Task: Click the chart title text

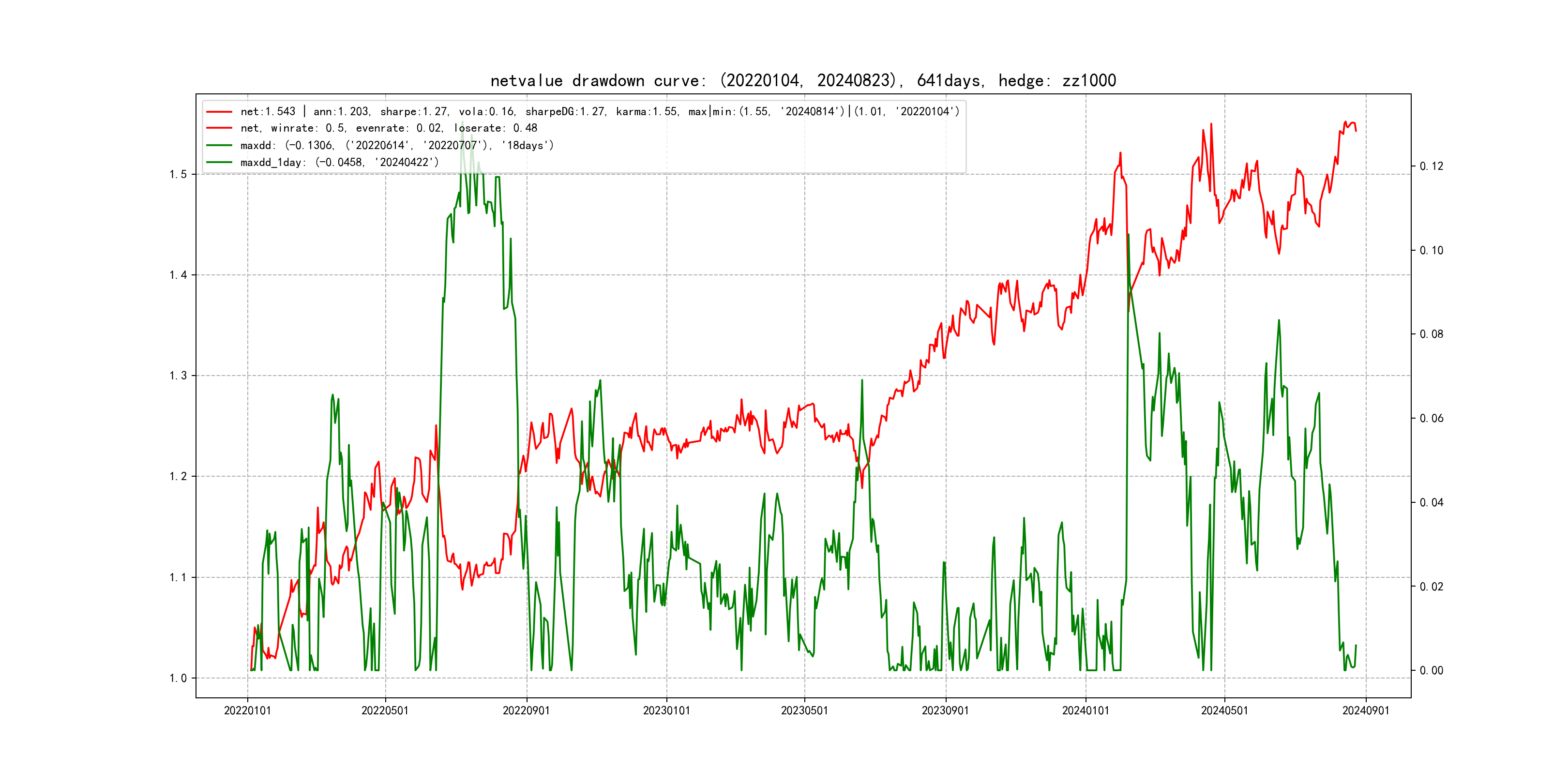Action: pyautogui.click(x=803, y=80)
